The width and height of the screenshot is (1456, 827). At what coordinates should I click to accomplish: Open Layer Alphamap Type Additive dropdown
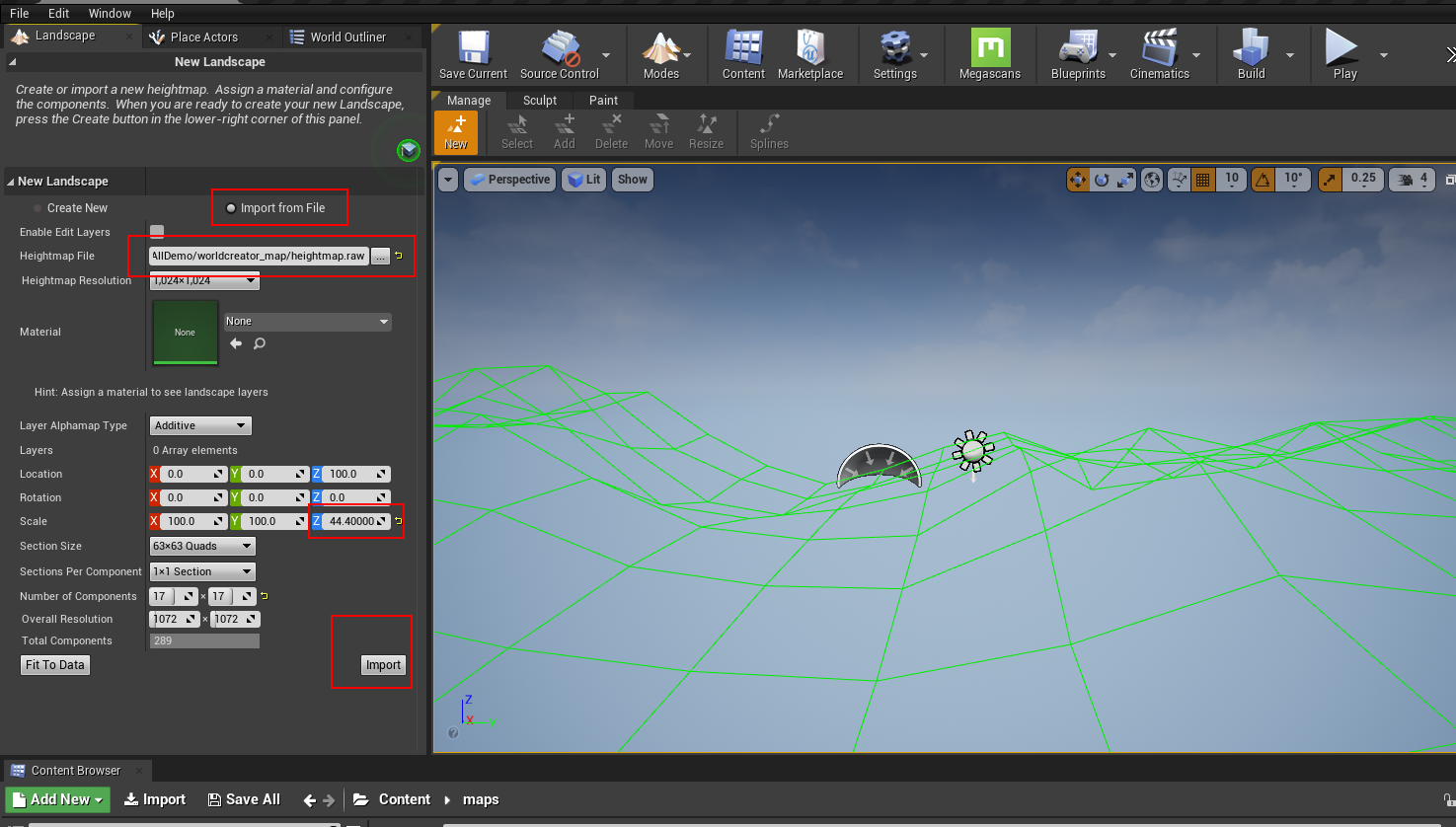[x=201, y=425]
